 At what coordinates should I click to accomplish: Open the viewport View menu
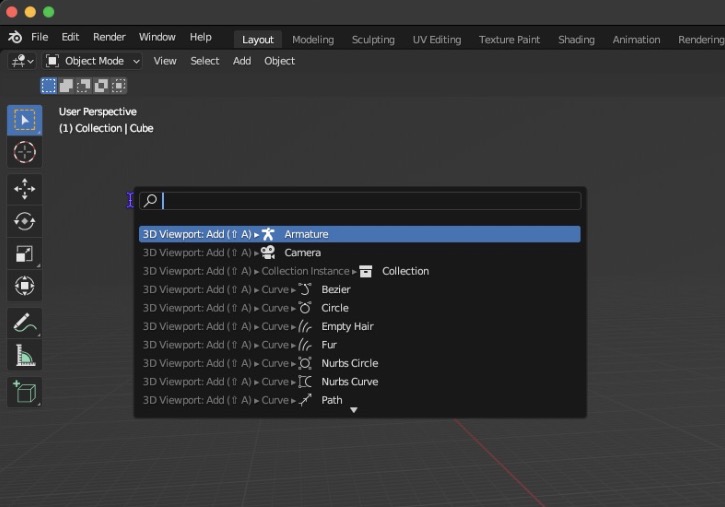(165, 61)
